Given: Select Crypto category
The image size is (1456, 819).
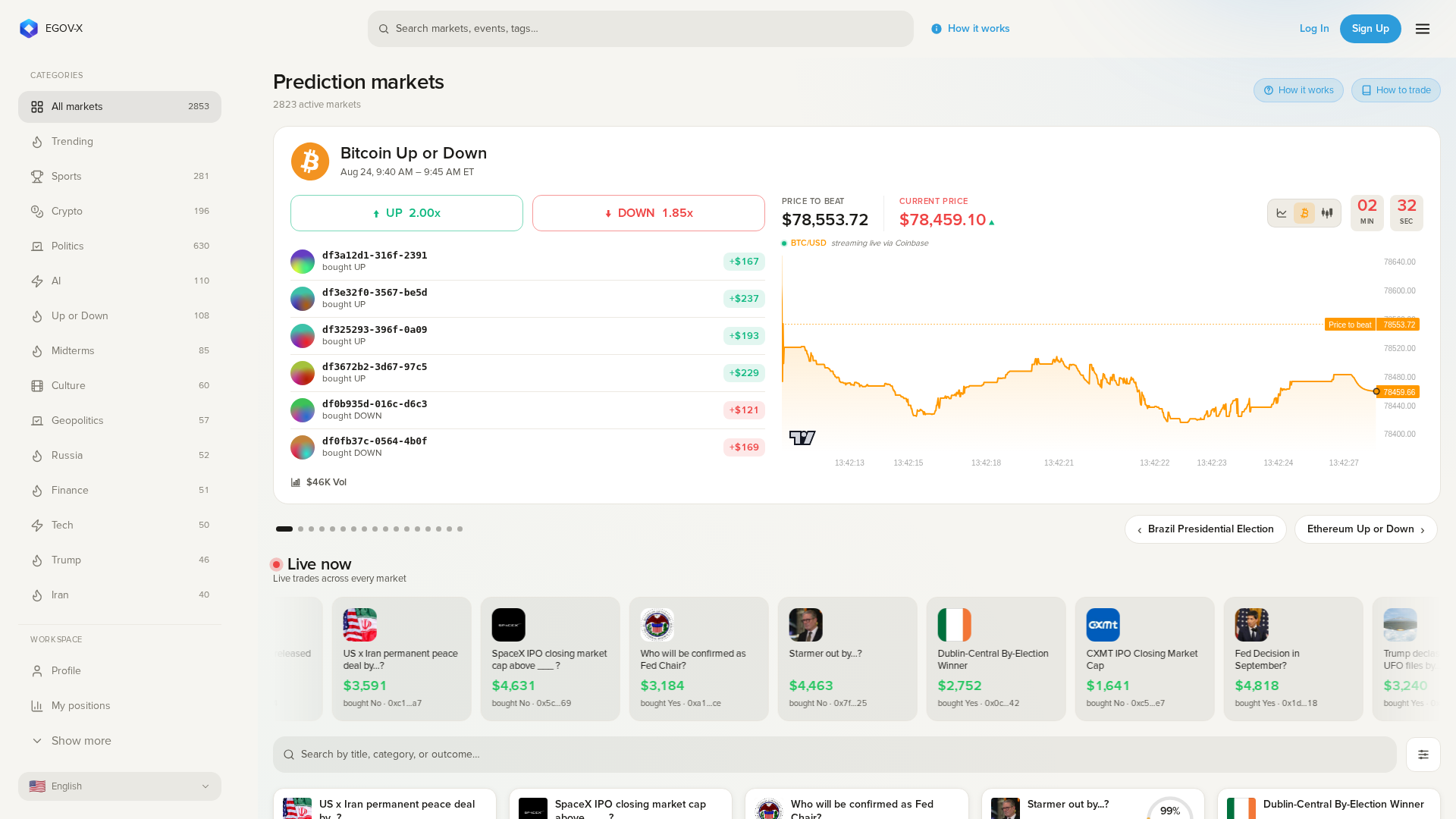Looking at the screenshot, I should [x=120, y=212].
